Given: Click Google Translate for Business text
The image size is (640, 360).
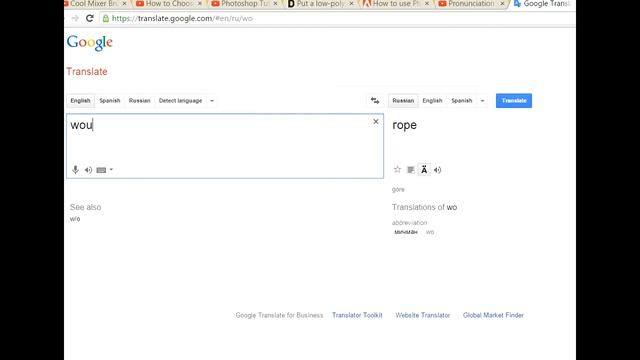Looking at the screenshot, I should pyautogui.click(x=279, y=315).
